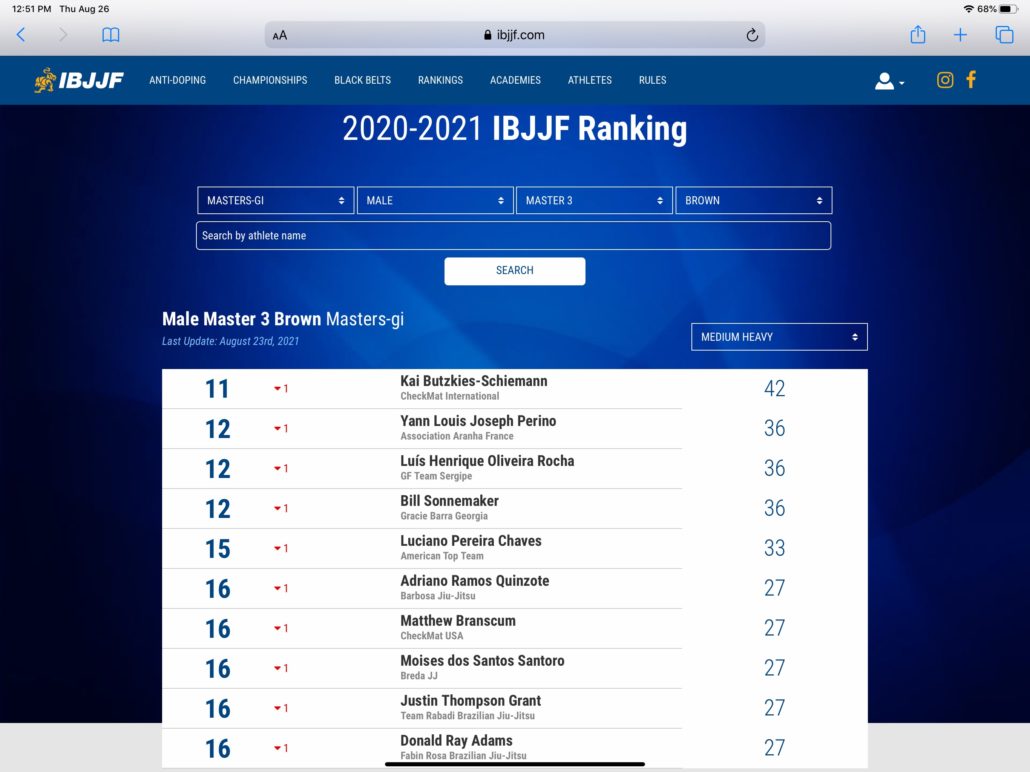This screenshot has height=772, width=1030.
Task: Expand the MASTER 3 age division dropdown
Action: (x=594, y=200)
